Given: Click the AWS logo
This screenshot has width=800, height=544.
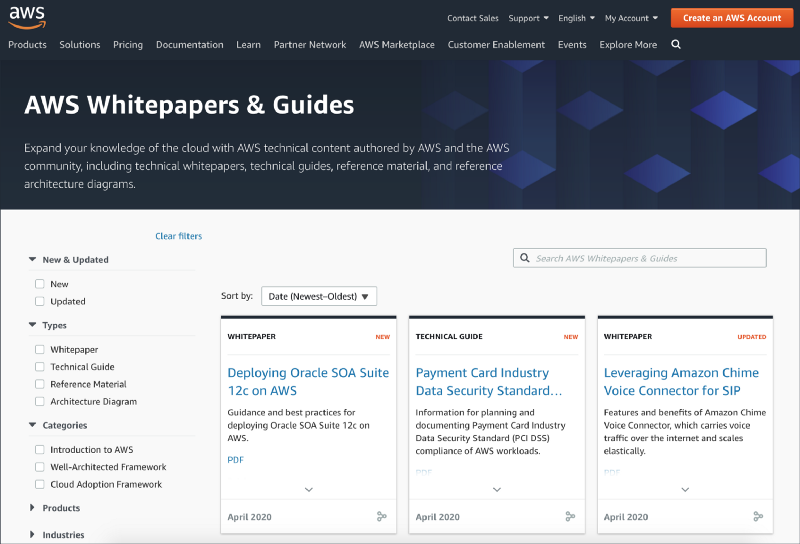Looking at the screenshot, I should [28, 18].
